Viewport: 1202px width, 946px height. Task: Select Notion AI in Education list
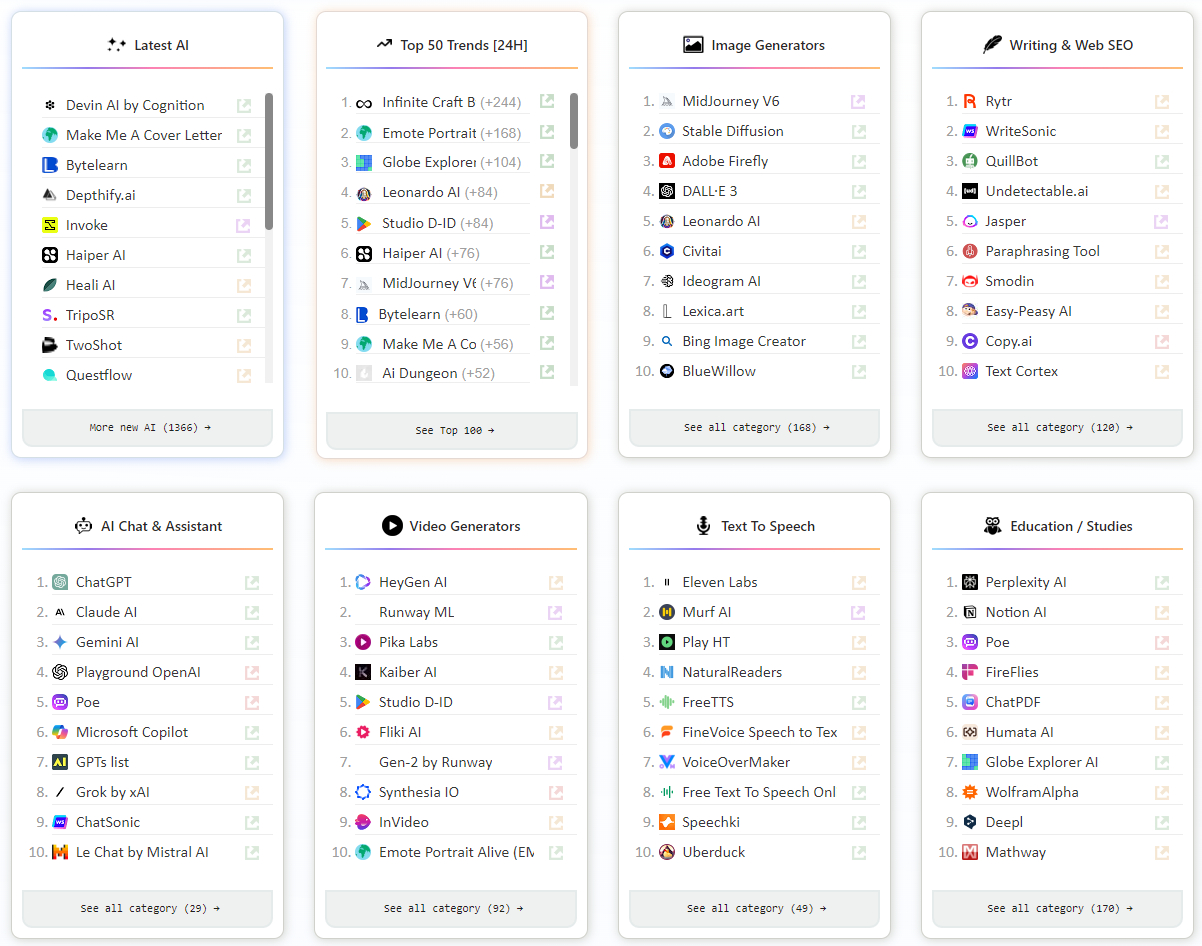[x=1016, y=612]
